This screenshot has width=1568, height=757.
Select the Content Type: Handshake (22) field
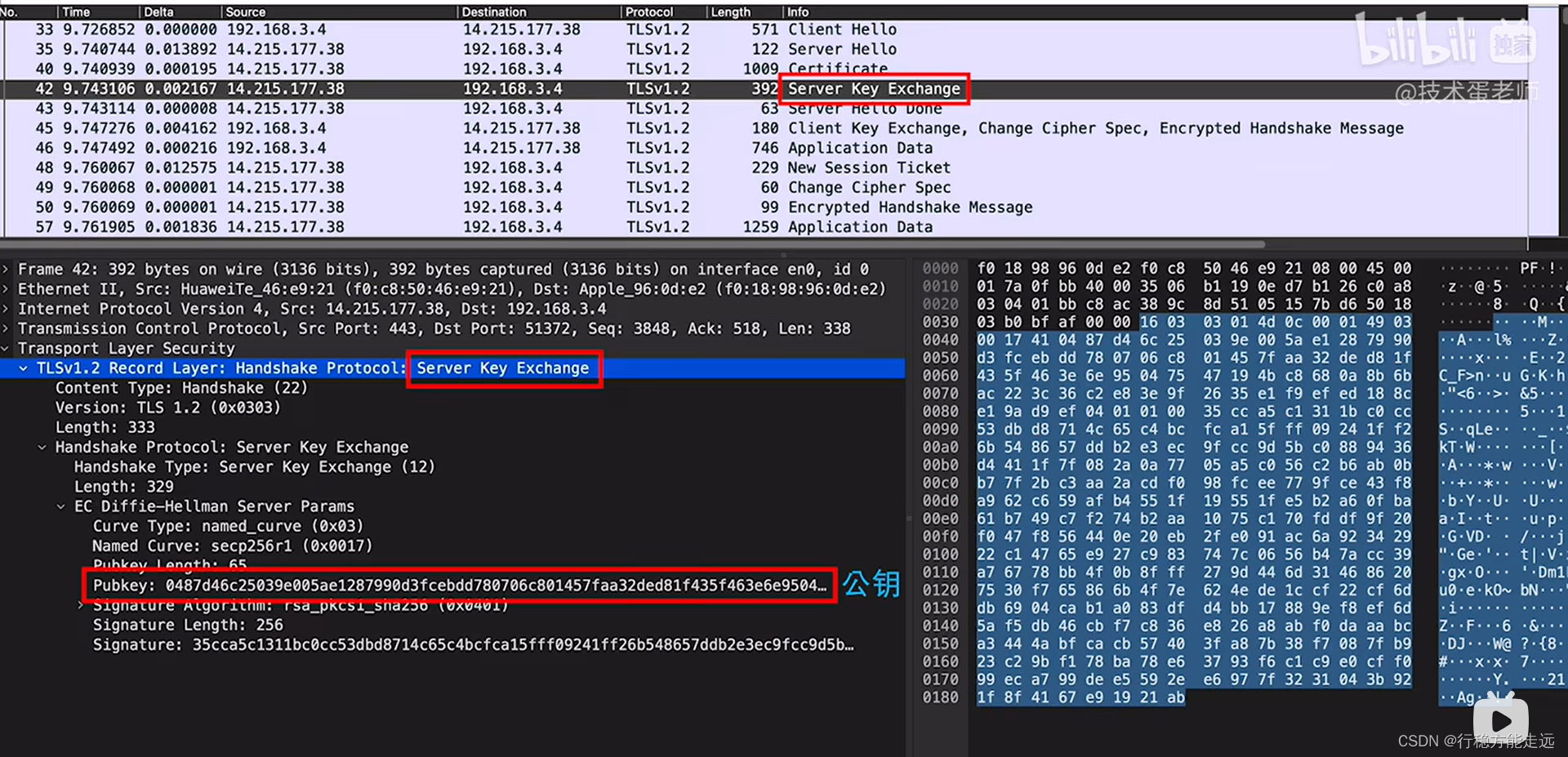pyautogui.click(x=181, y=388)
